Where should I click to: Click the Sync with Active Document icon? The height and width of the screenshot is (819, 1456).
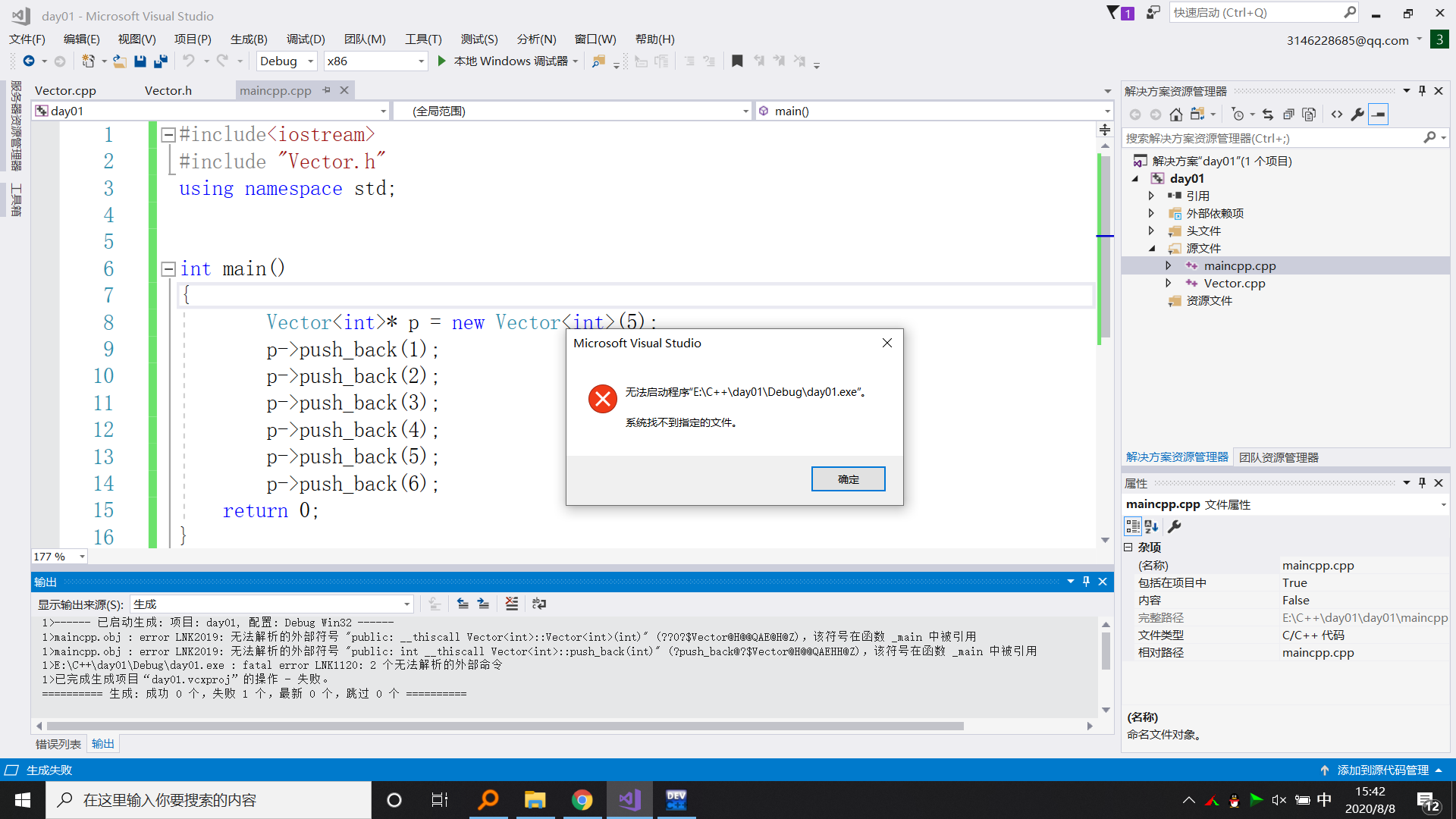1197,115
